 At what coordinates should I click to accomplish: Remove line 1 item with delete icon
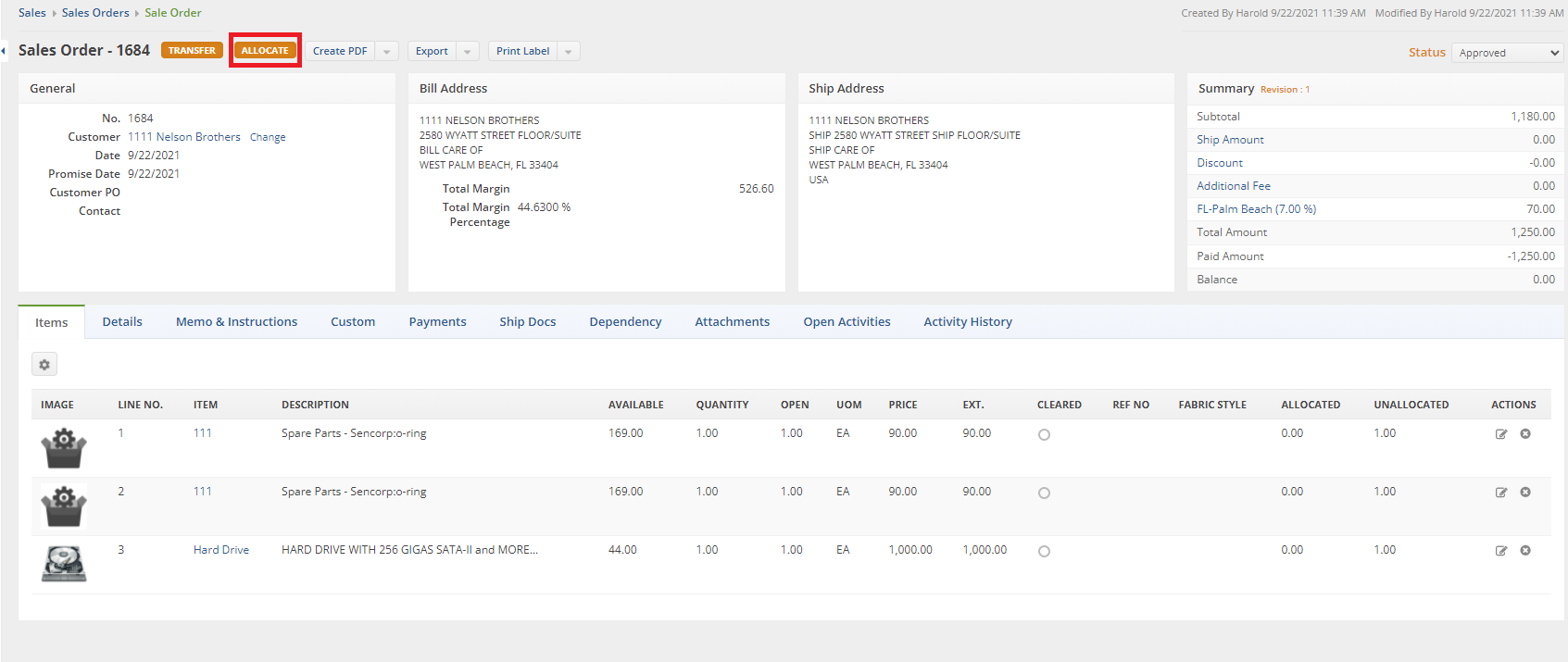(x=1525, y=434)
